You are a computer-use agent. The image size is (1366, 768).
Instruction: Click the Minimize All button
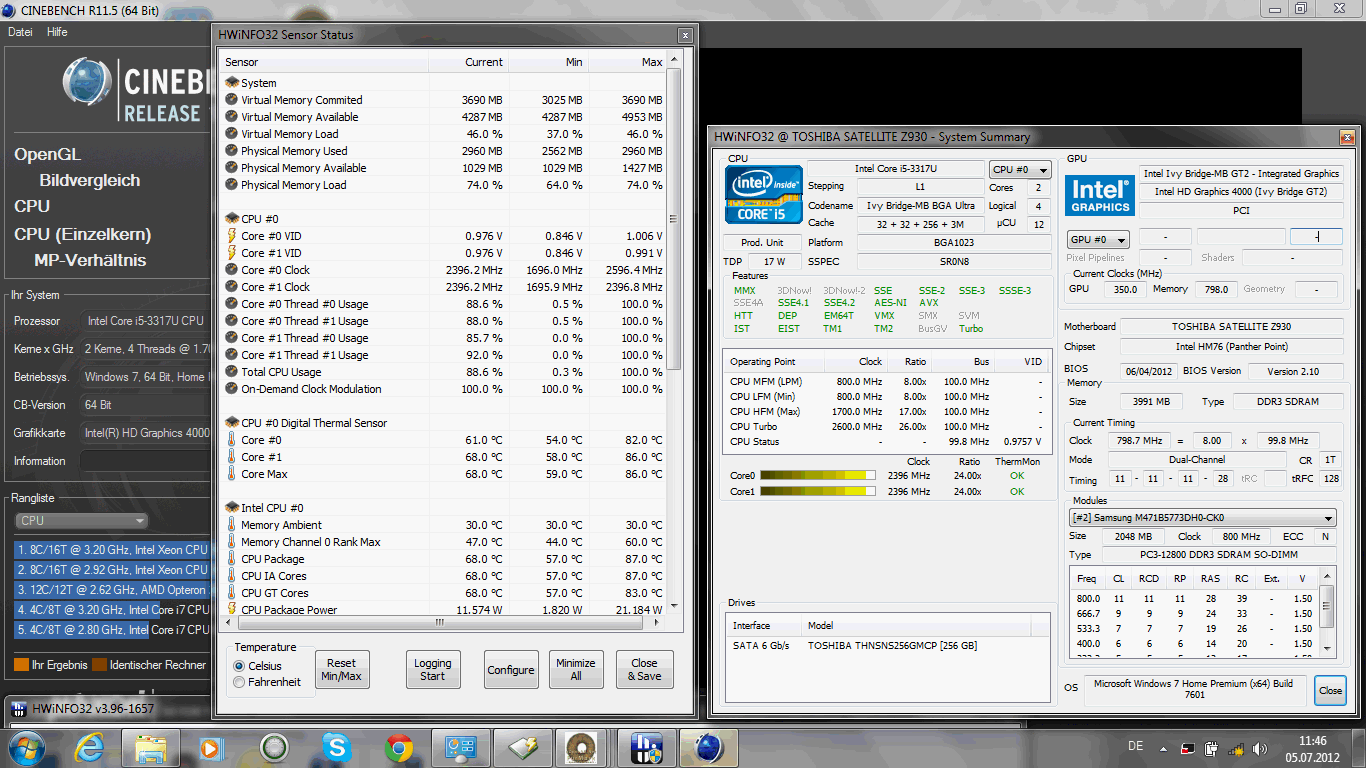tap(576, 669)
